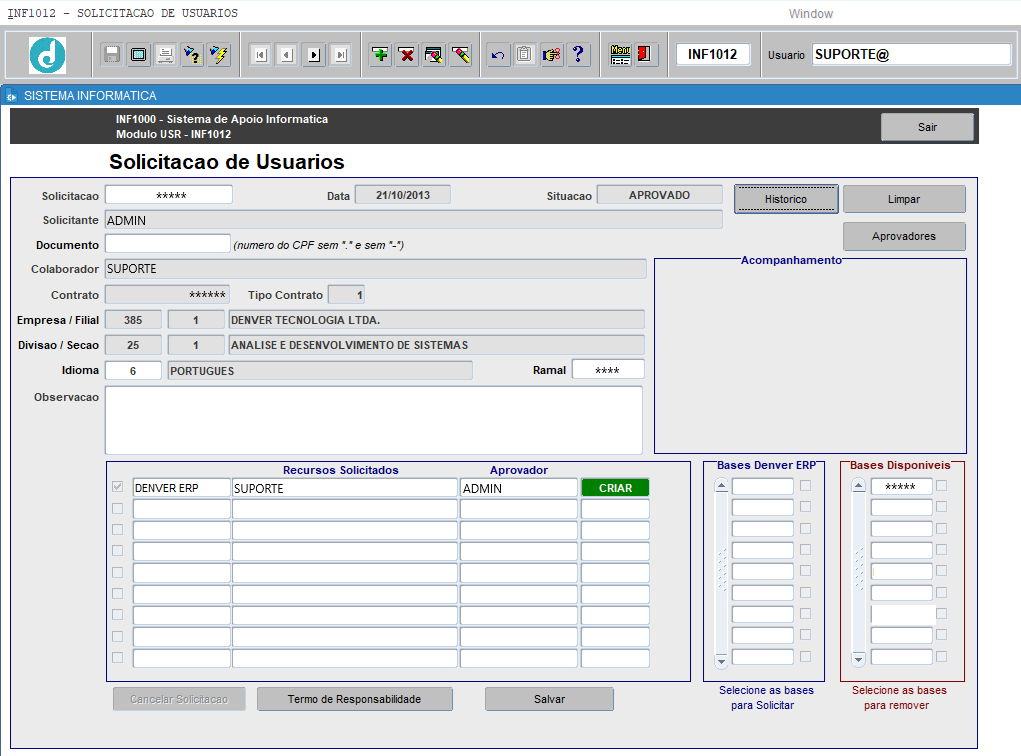The image size is (1021, 756).
Task: Click the INF1012 program code field
Action: (x=712, y=55)
